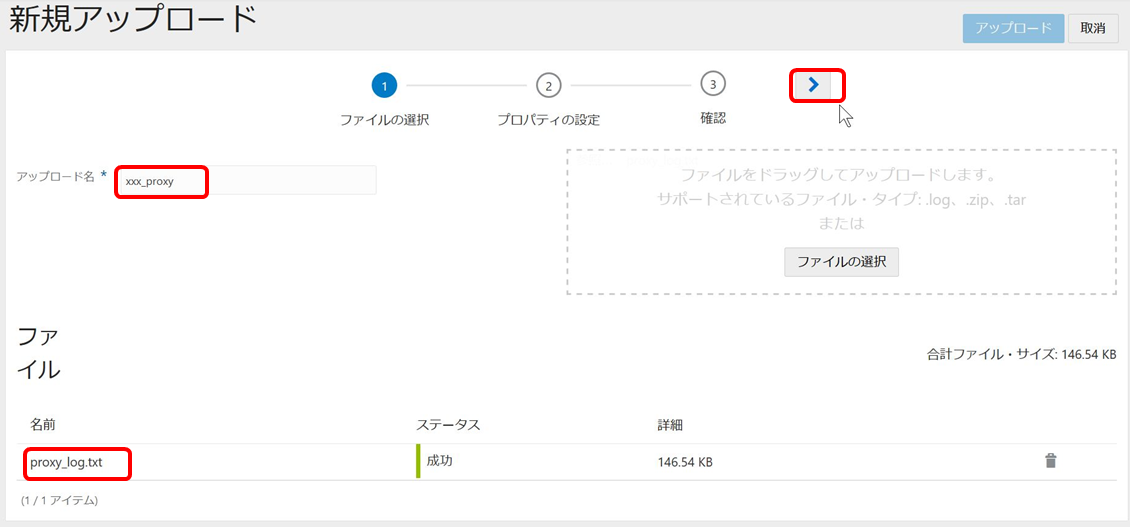Click the 詳細 column header
This screenshot has width=1130, height=527.
[x=670, y=424]
